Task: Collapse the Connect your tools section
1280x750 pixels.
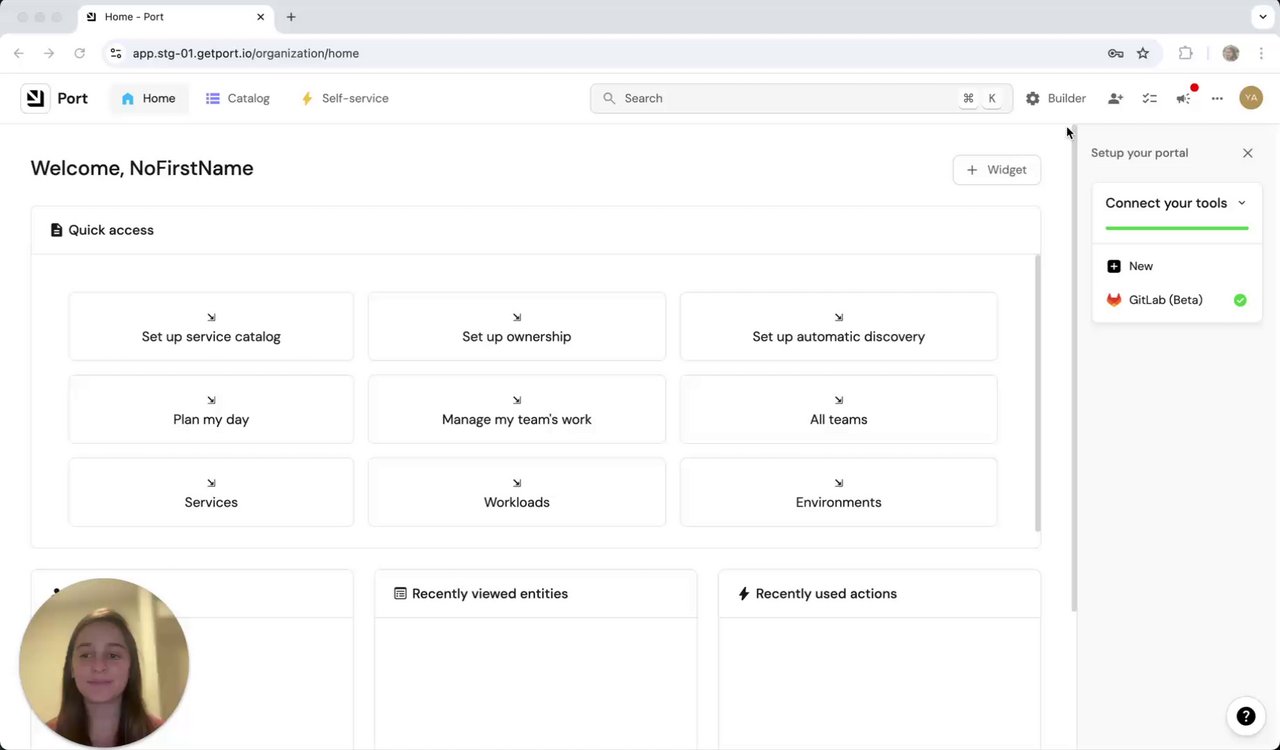Action: 1242,203
